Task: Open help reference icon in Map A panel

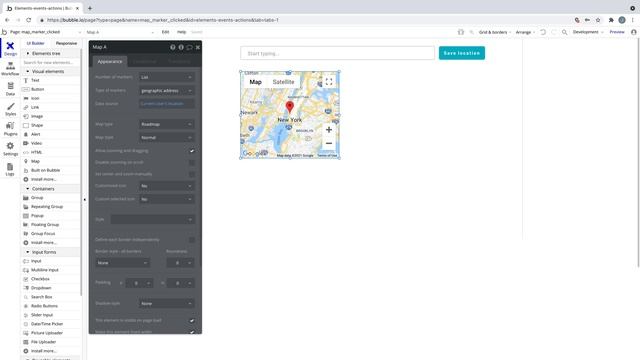Action: pyautogui.click(x=173, y=47)
